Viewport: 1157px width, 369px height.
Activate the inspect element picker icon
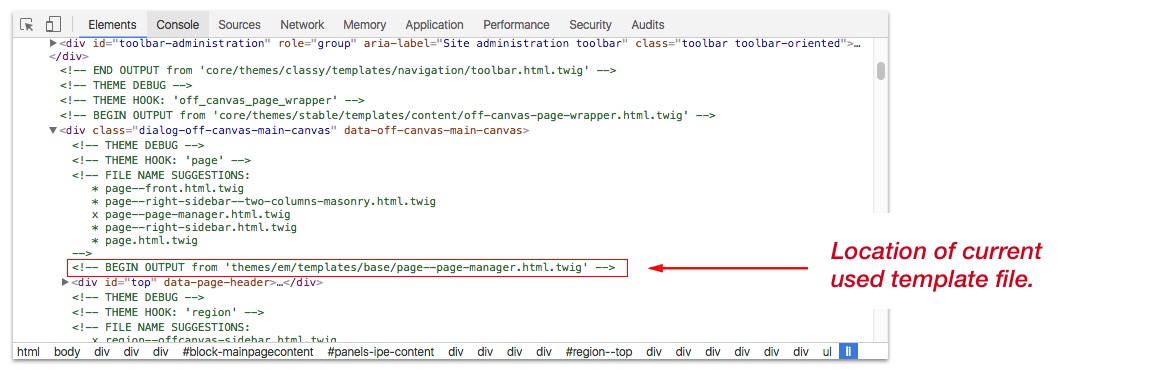click(27, 24)
